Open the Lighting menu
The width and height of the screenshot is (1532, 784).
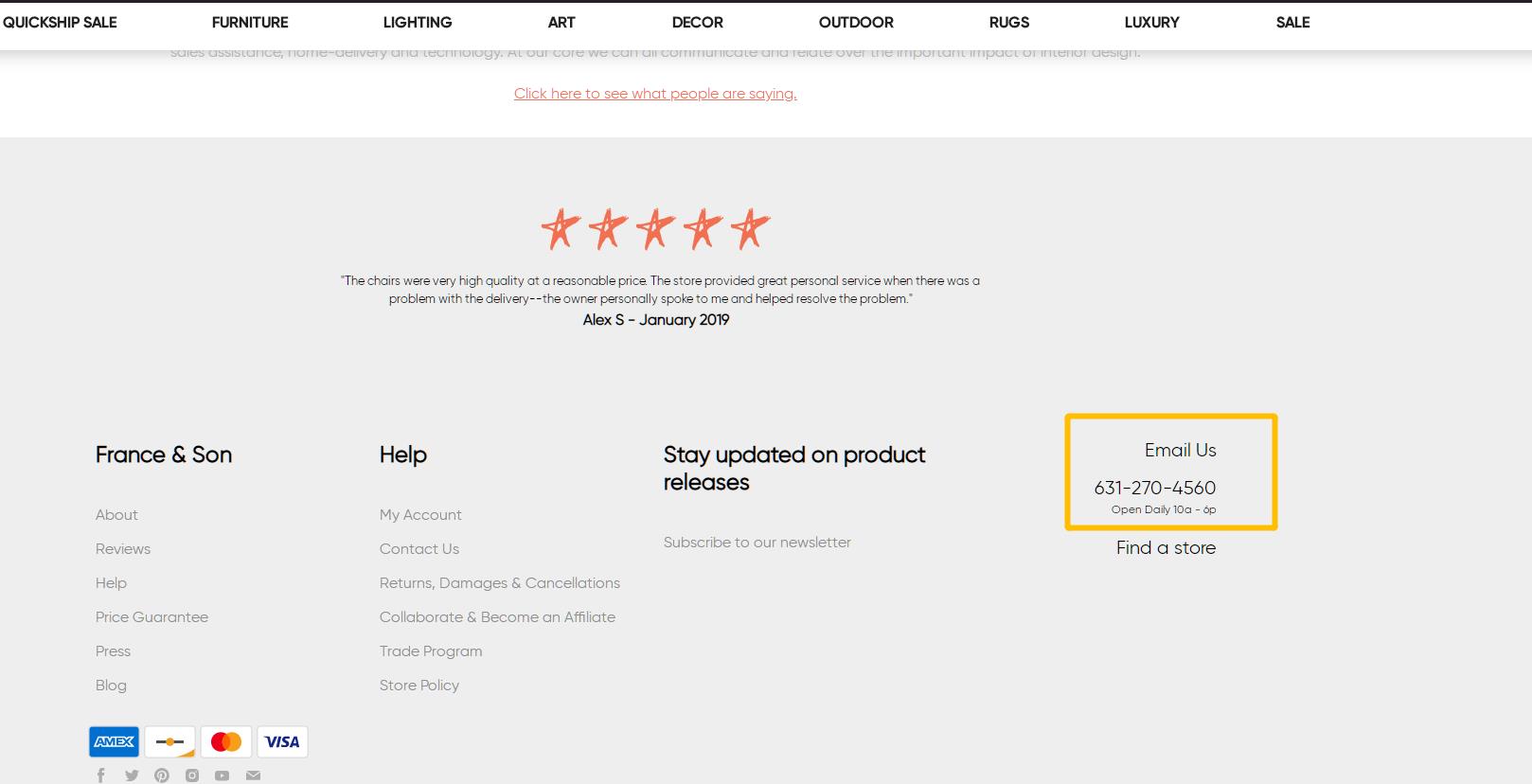(x=418, y=22)
